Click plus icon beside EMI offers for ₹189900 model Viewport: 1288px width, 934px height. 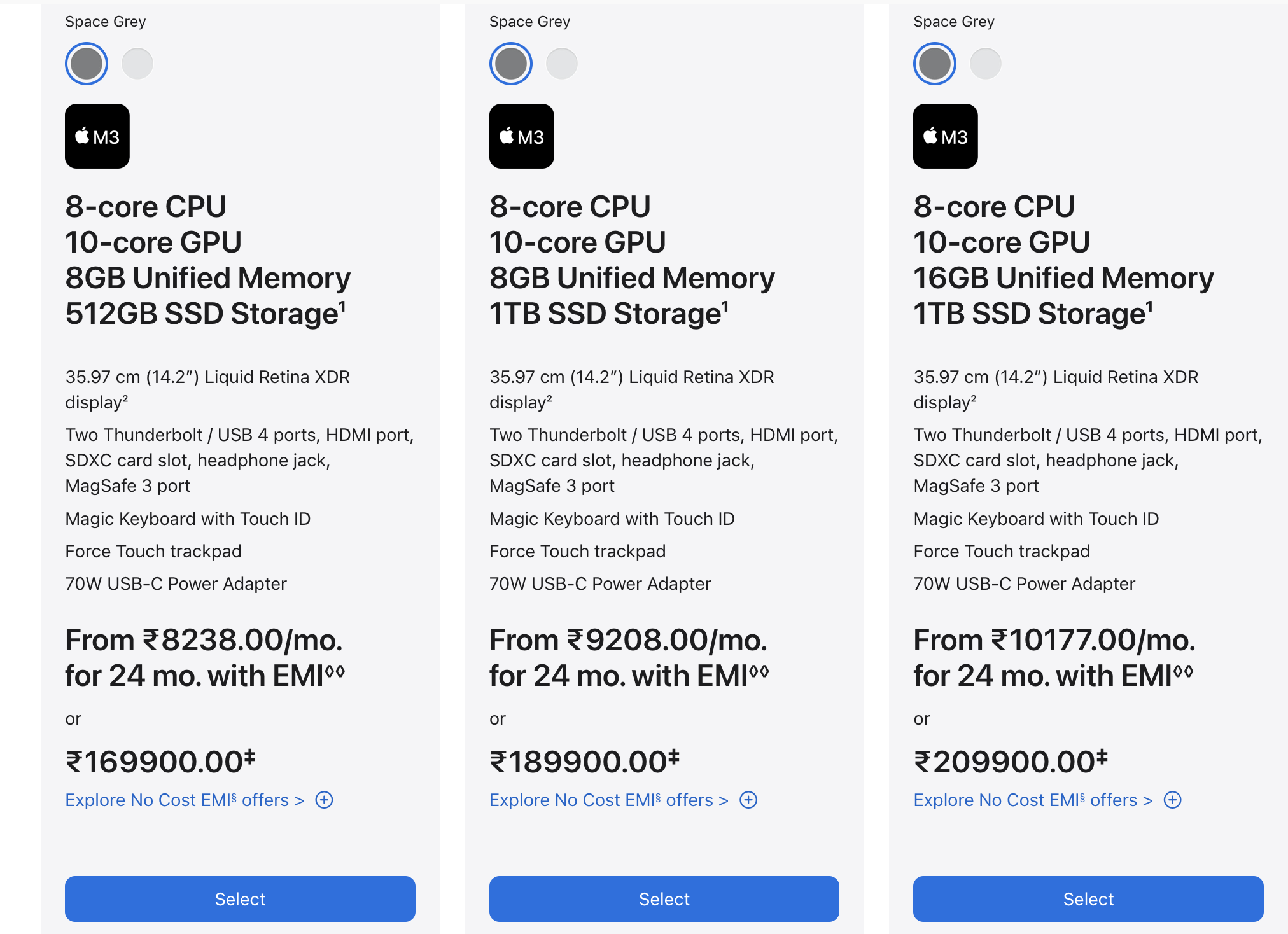[748, 800]
